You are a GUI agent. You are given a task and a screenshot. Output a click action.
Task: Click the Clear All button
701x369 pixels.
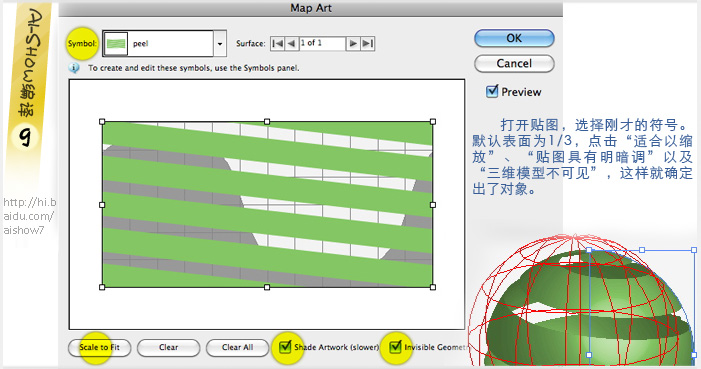click(237, 348)
